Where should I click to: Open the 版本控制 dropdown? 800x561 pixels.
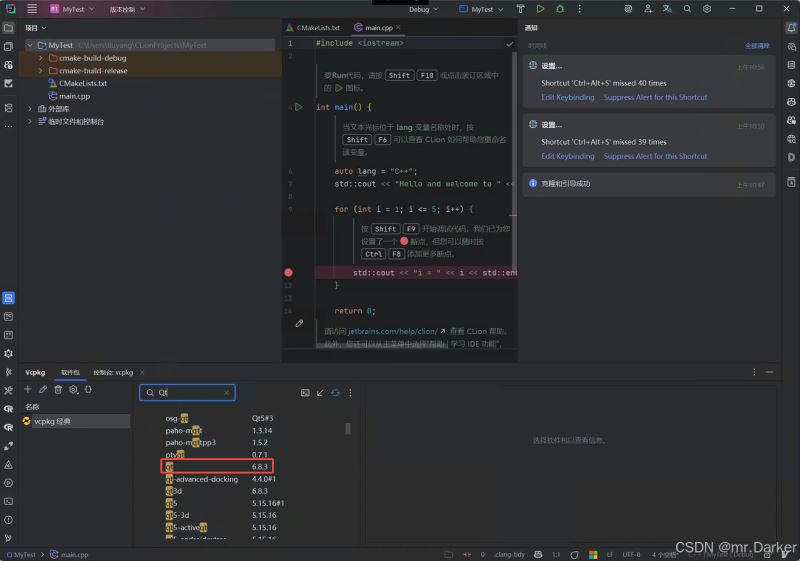(x=127, y=9)
